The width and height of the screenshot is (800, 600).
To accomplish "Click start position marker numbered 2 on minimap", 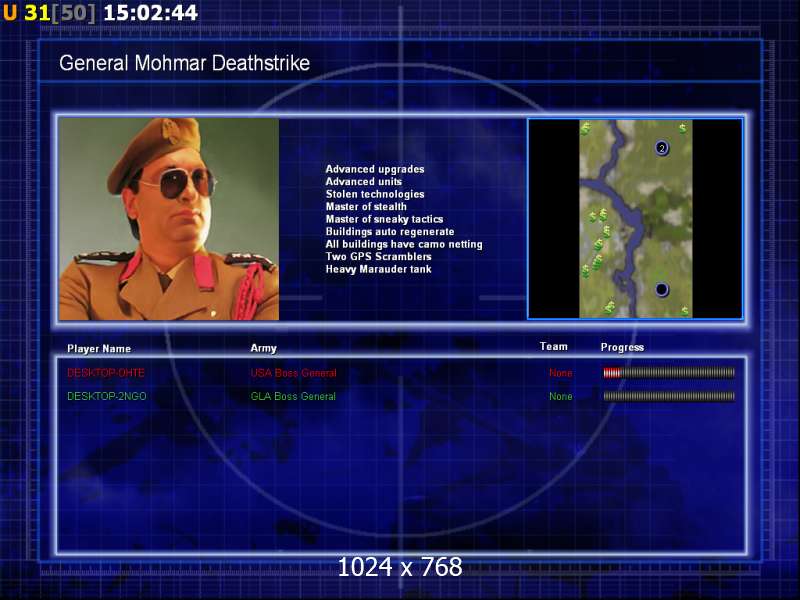I will 662,148.
